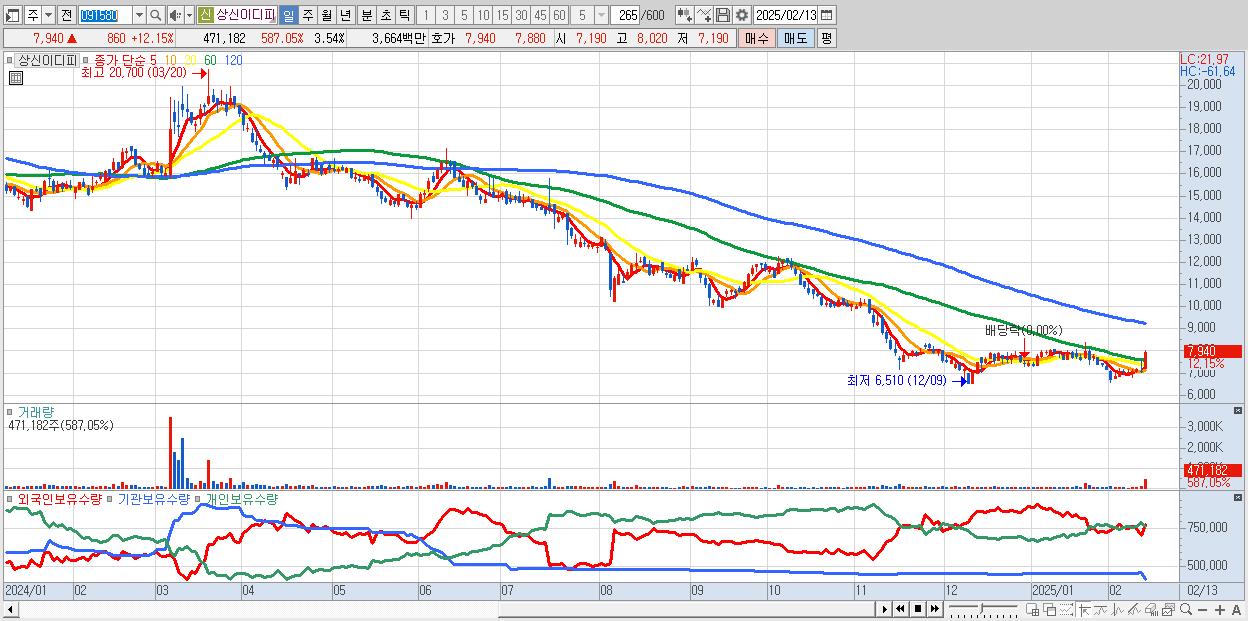Image resolution: width=1248 pixels, height=621 pixels.
Task: Open the dropdown next to speaker icon
Action: click(189, 15)
